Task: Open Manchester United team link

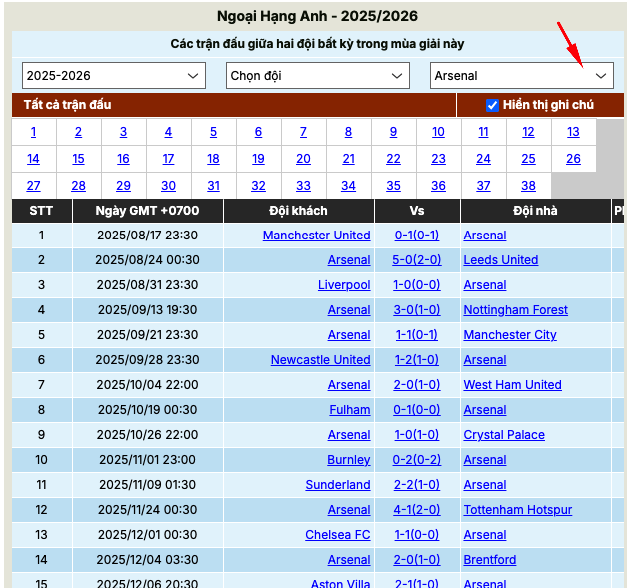Action: (316, 235)
